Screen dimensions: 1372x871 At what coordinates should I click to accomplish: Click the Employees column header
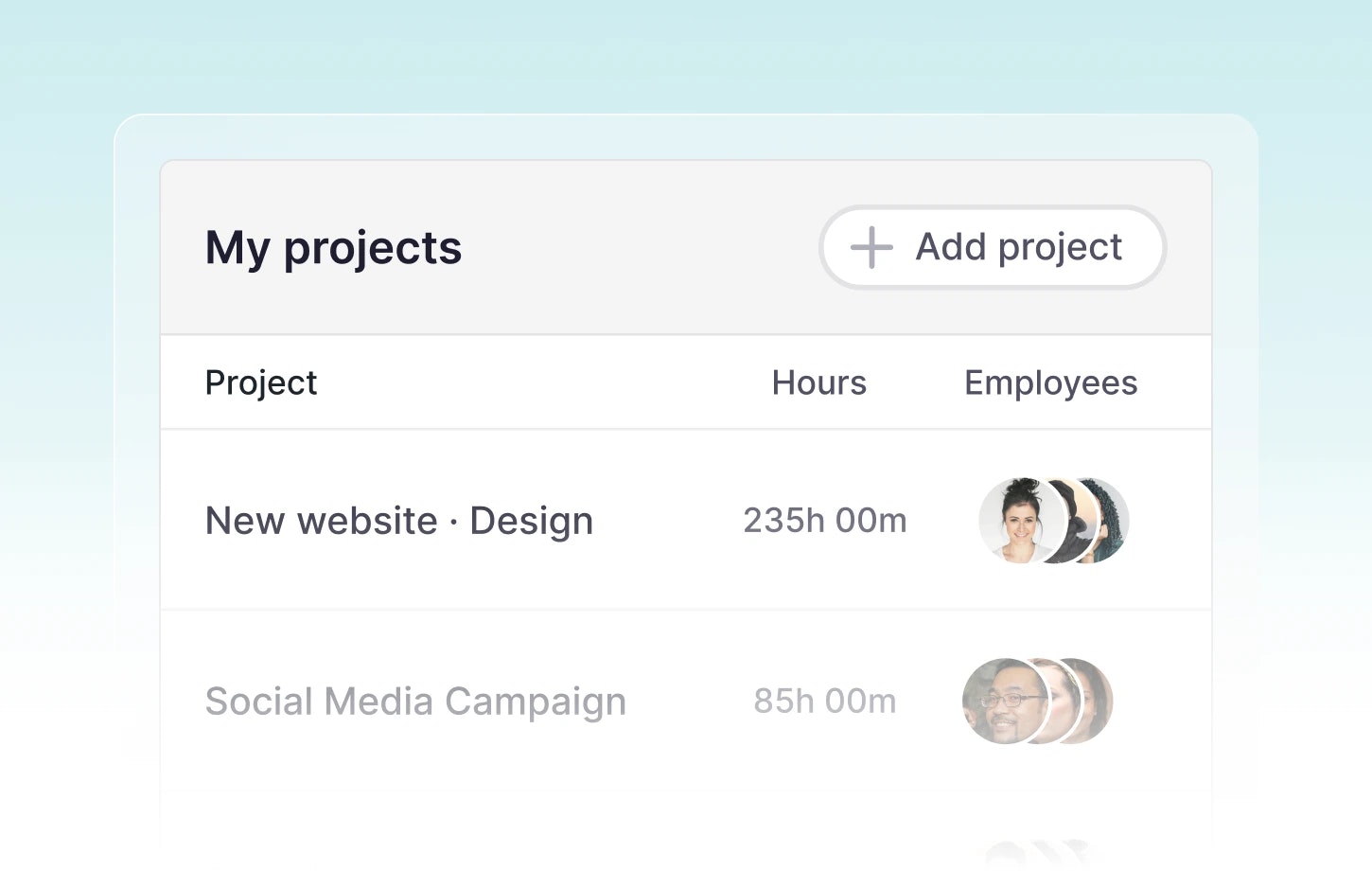coord(1050,382)
